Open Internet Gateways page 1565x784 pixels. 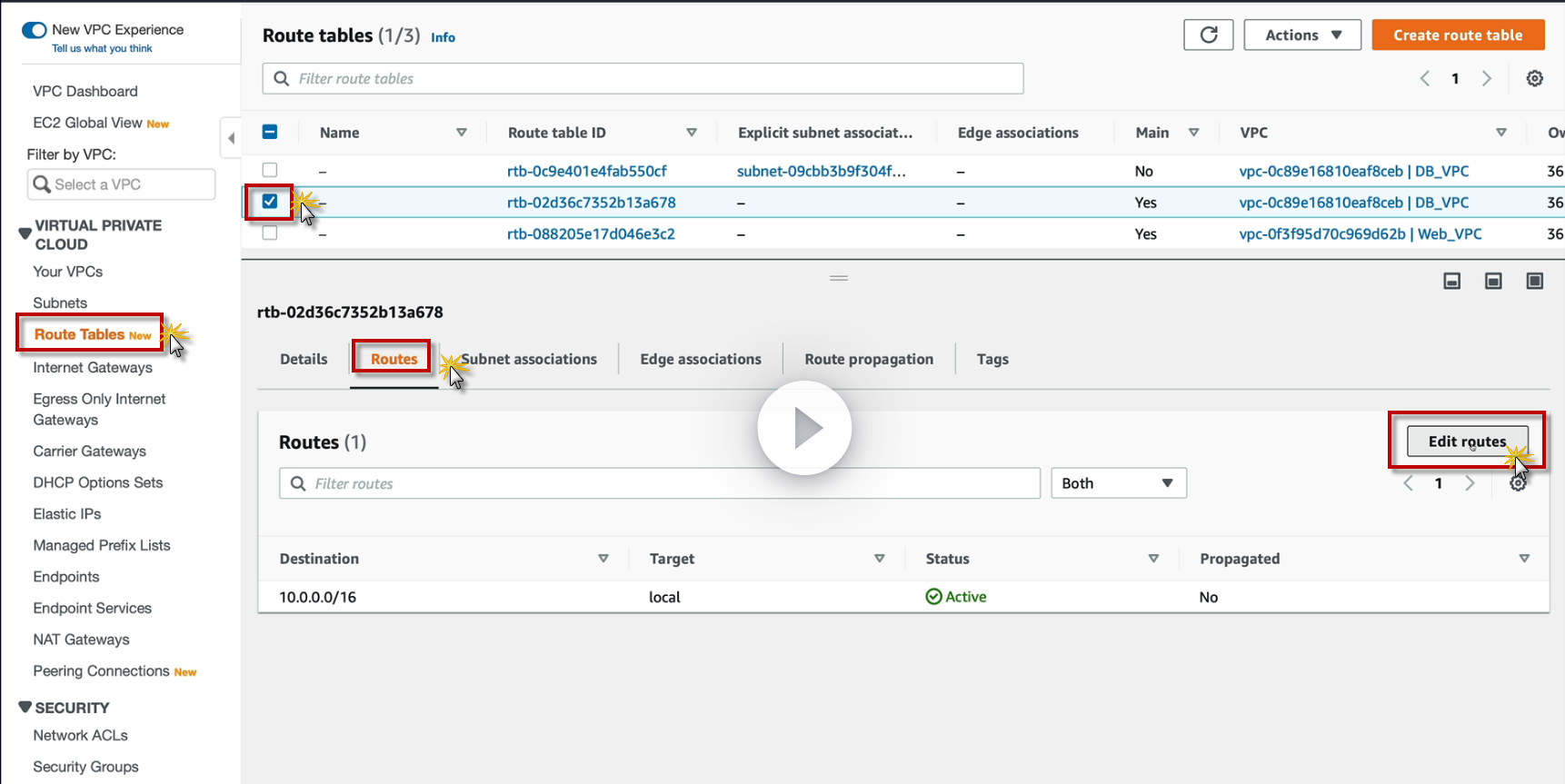coord(93,367)
